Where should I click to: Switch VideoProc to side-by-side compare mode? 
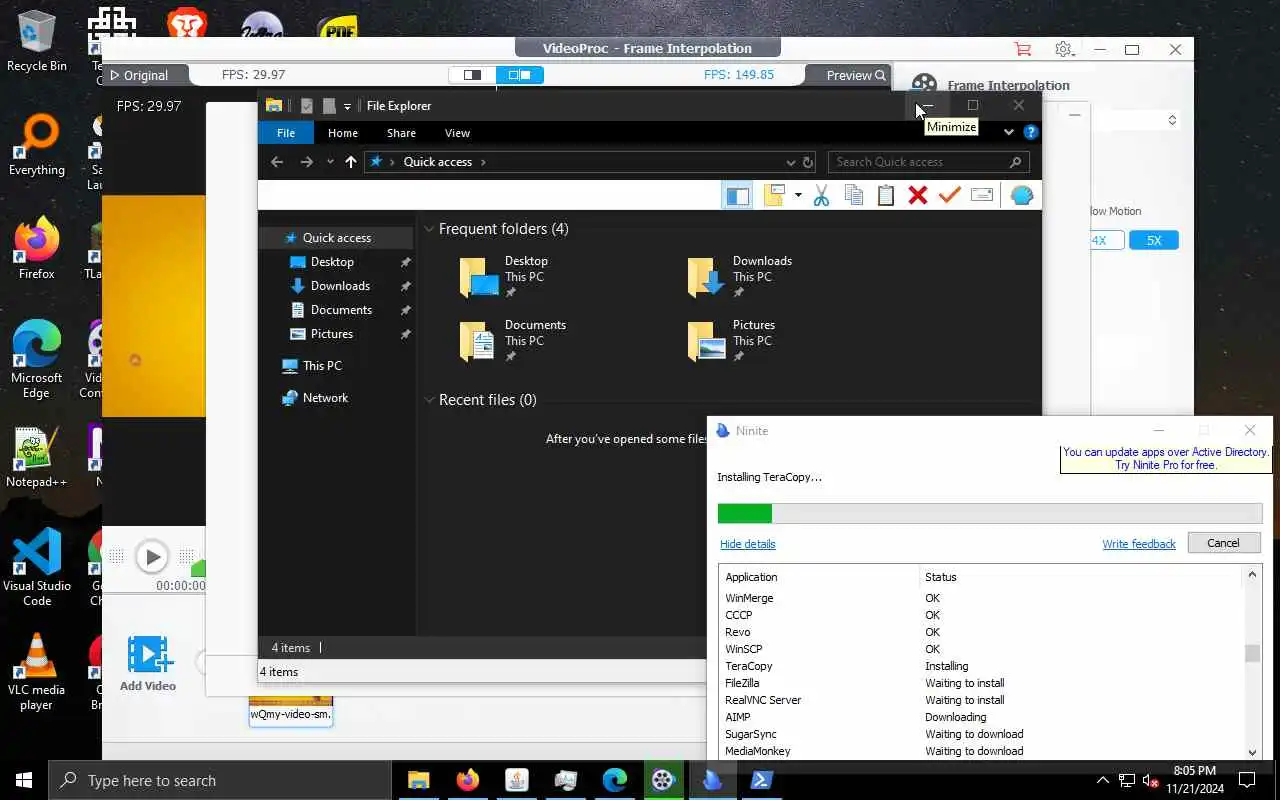[520, 75]
